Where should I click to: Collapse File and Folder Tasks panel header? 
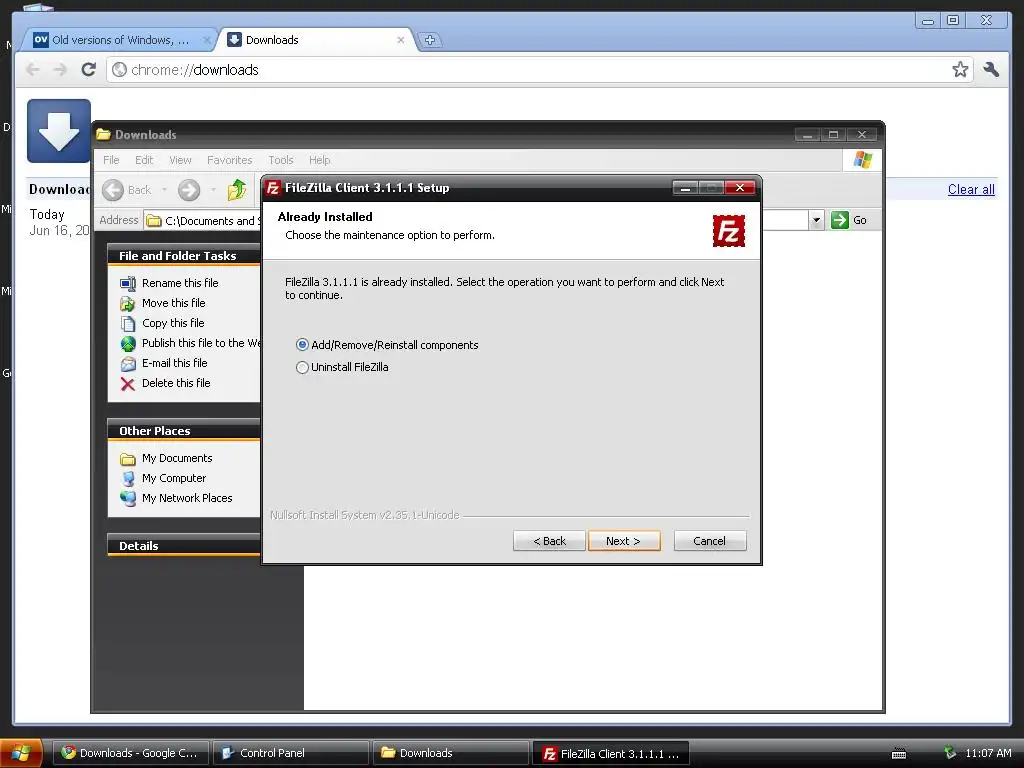click(x=184, y=256)
